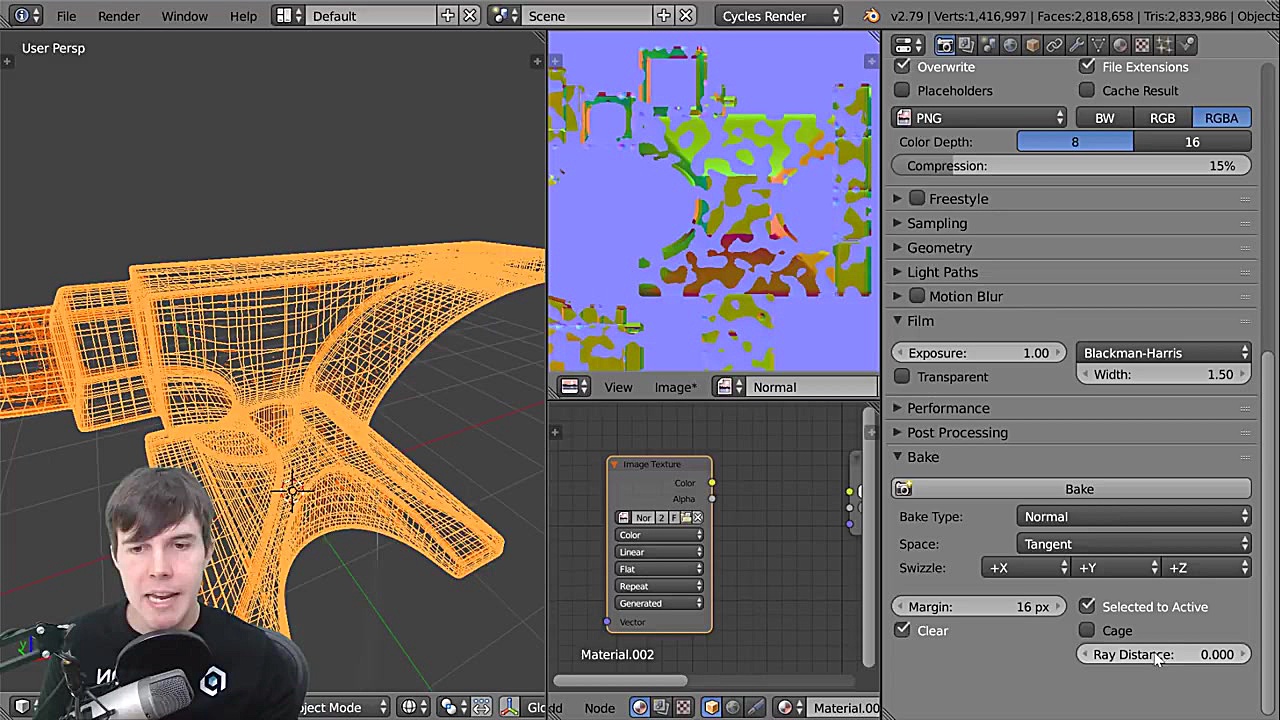Open the Constraints properties tab (chain icon)
Viewport: 1280px width, 720px height.
coord(1054,45)
